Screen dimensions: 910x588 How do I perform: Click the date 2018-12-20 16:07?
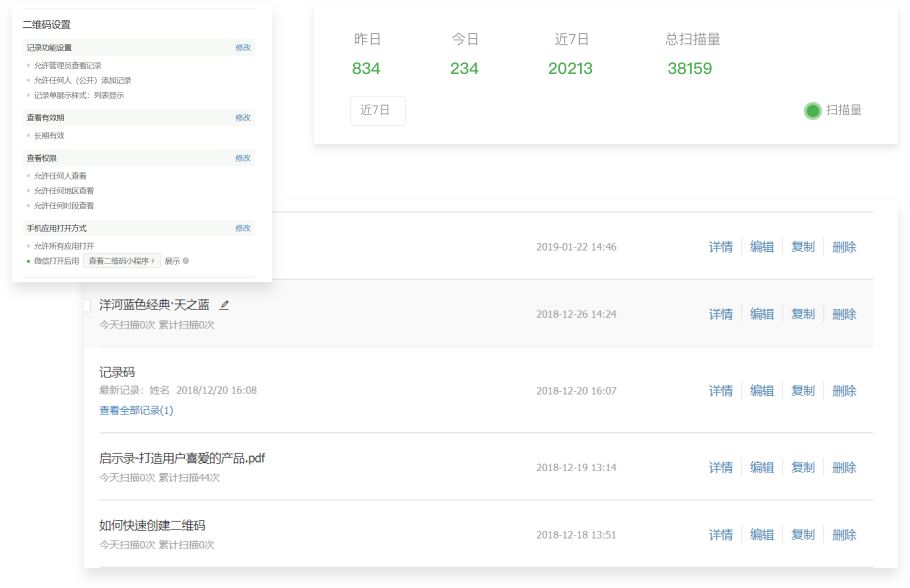point(576,391)
